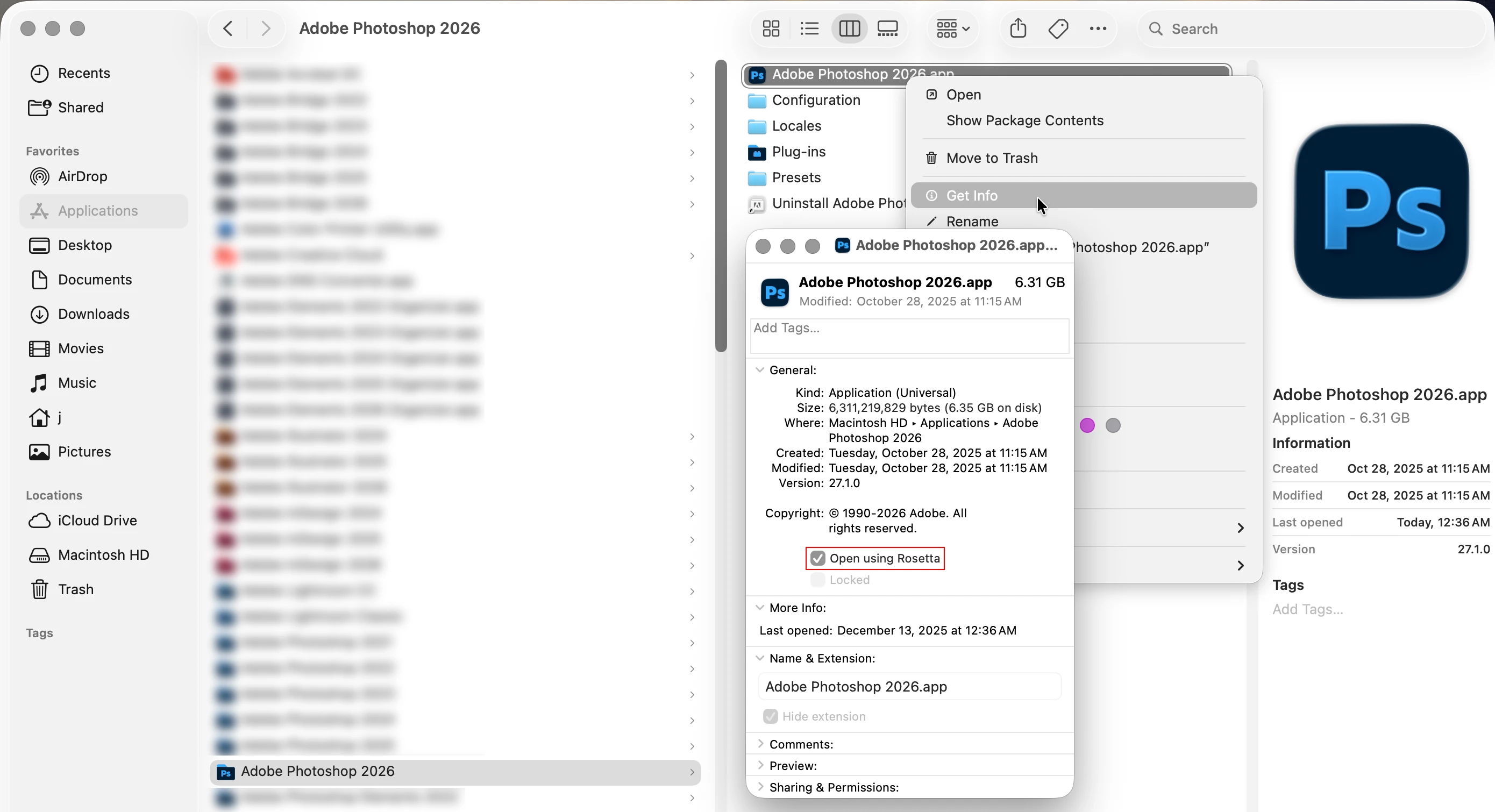Go forward with the forward arrow
The height and width of the screenshot is (812, 1495).
point(265,29)
